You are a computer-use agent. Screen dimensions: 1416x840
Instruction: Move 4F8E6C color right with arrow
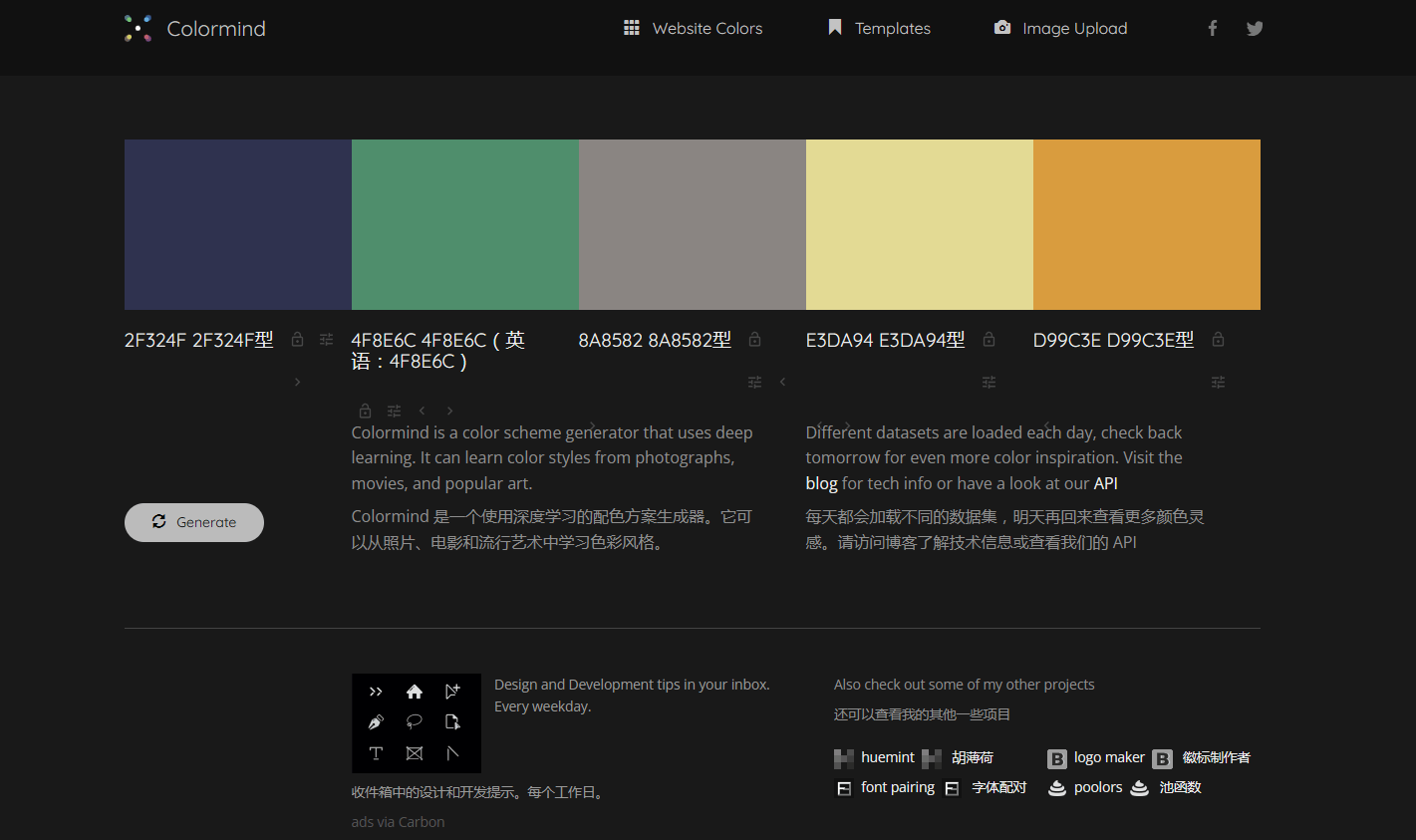(x=449, y=411)
